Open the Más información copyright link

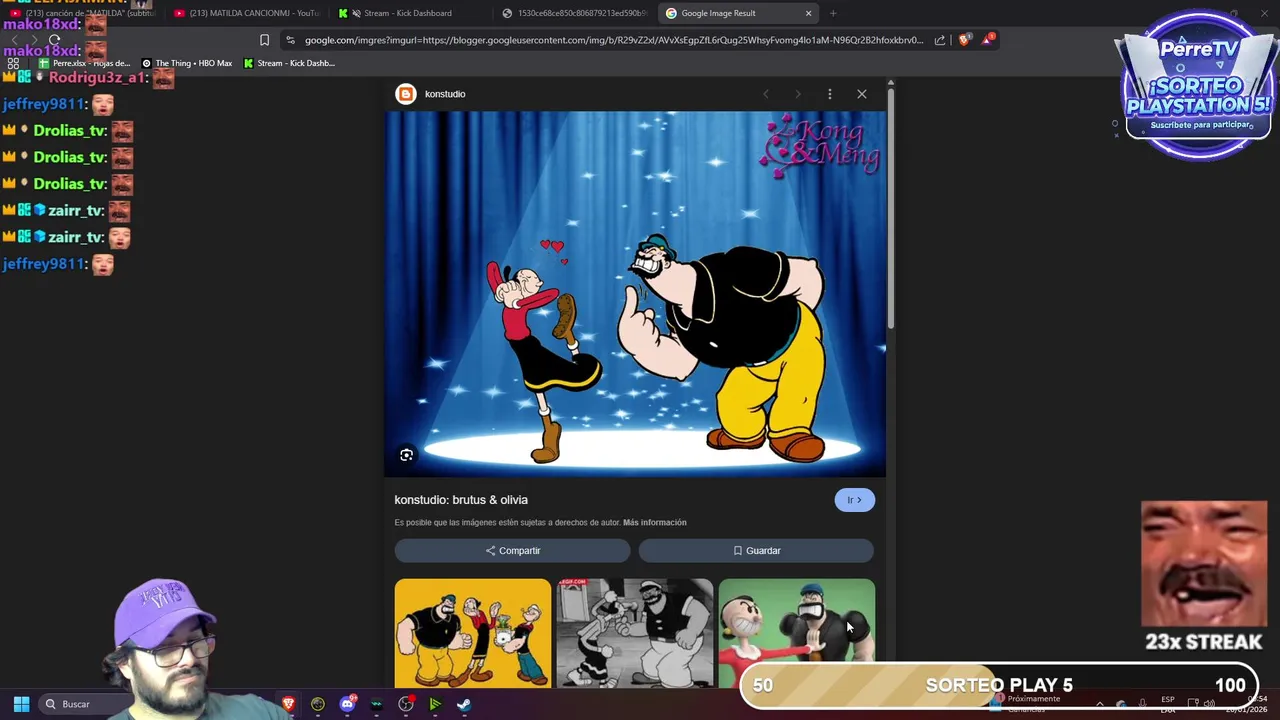(x=655, y=522)
